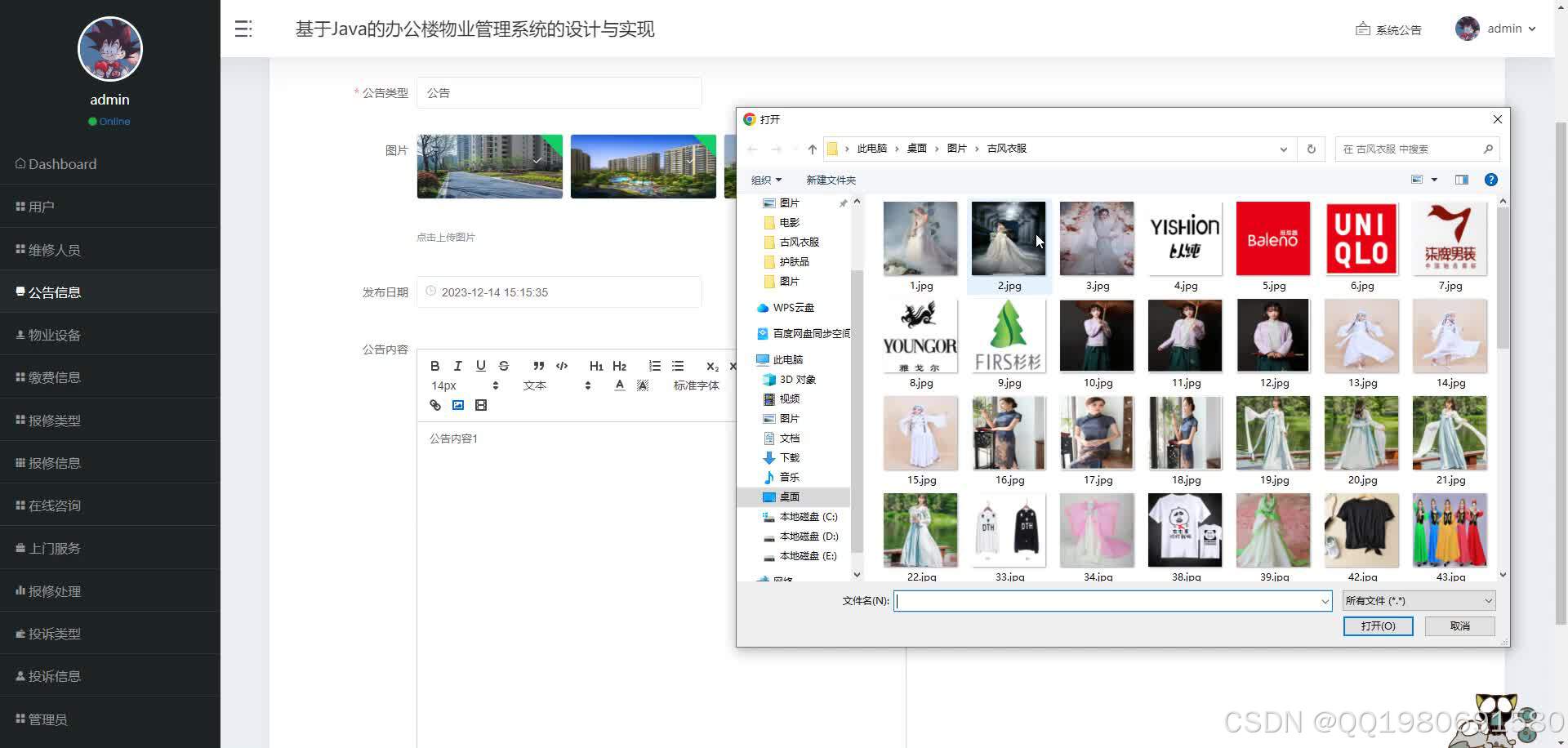The width and height of the screenshot is (1568, 748).
Task: Insert a hyperlink using the link icon
Action: coord(434,405)
